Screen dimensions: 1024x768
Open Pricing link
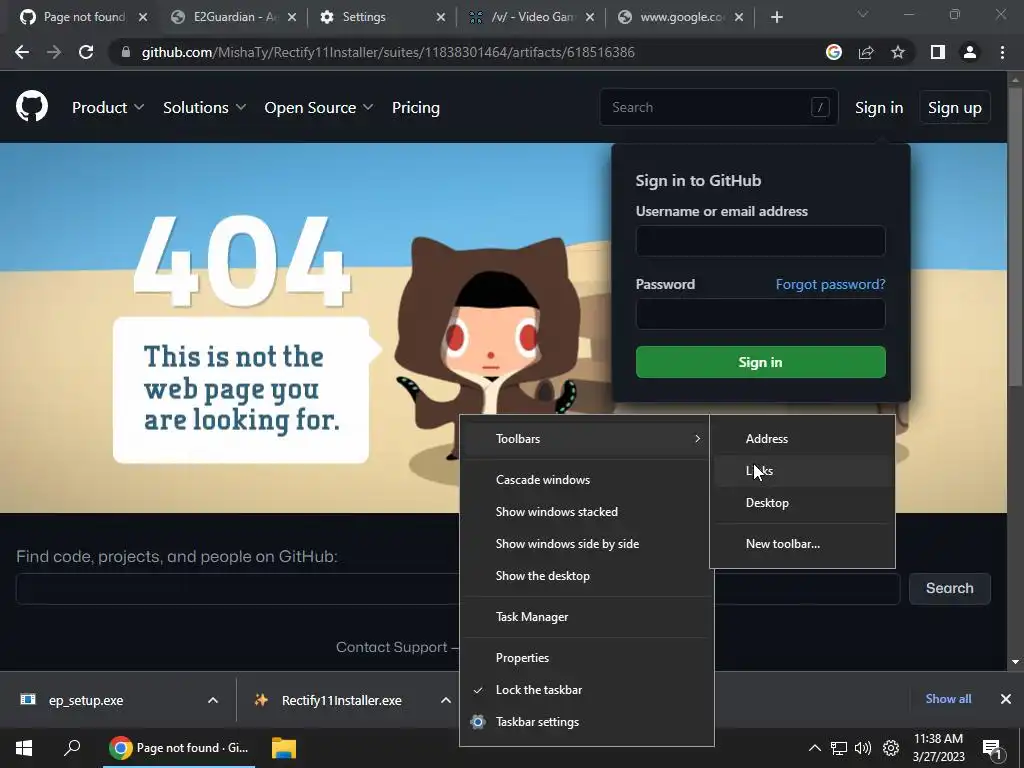[x=415, y=108]
